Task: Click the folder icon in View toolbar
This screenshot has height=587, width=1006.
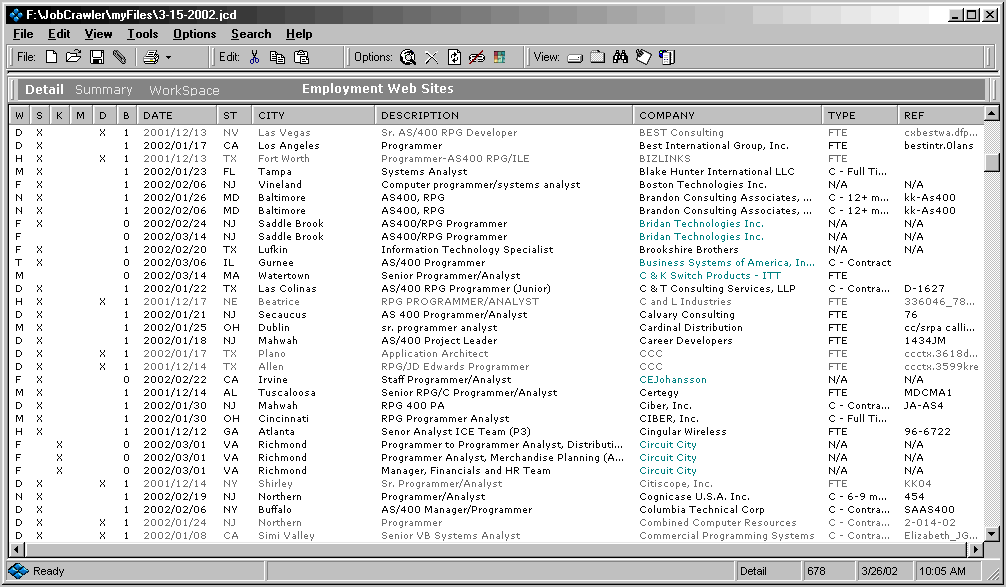Action: point(598,57)
